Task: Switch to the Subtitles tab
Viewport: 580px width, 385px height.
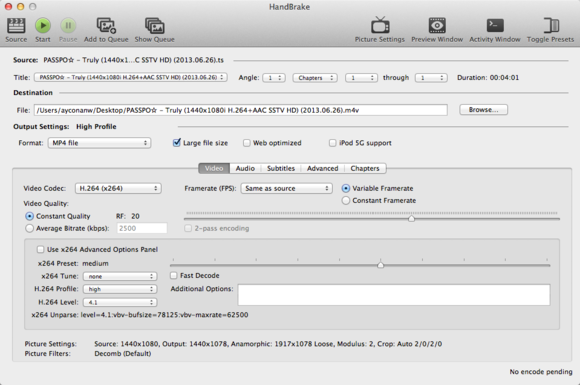Action: [x=281, y=168]
